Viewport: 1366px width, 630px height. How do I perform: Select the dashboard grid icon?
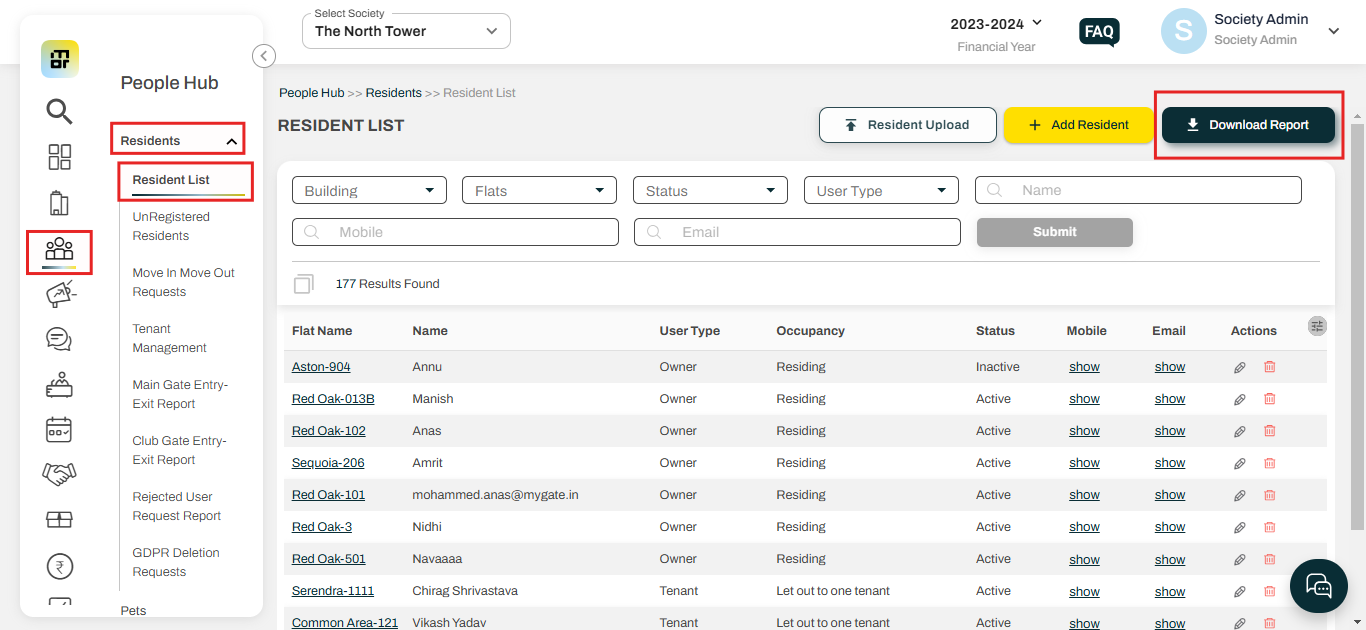point(59,157)
